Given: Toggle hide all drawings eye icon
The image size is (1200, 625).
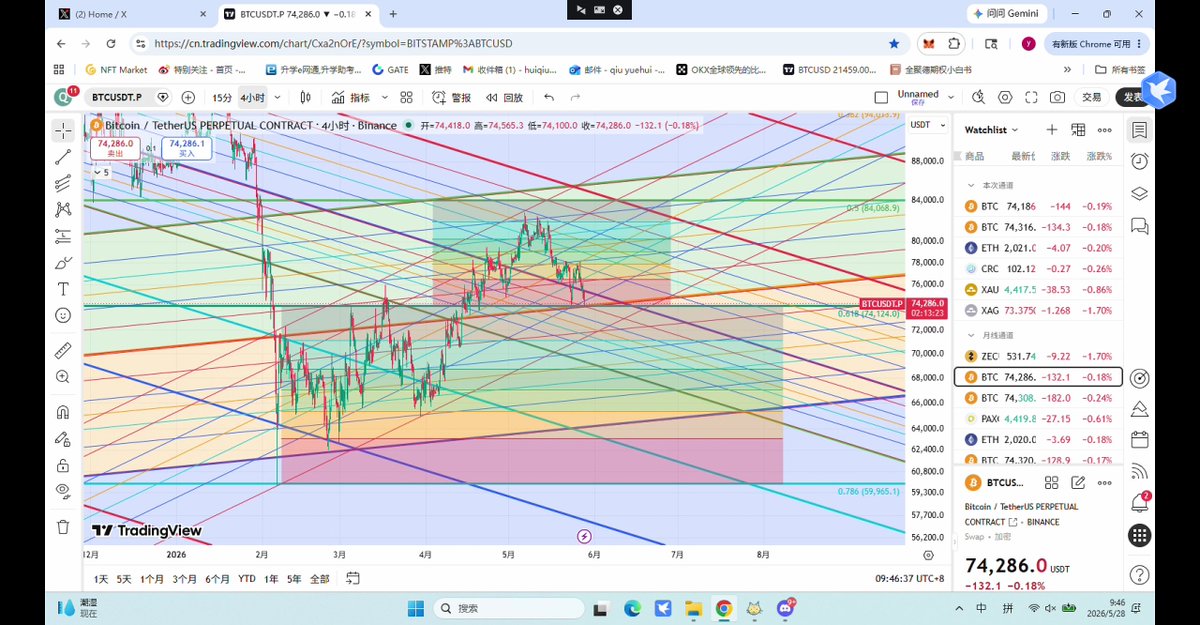Looking at the screenshot, I should [63, 491].
